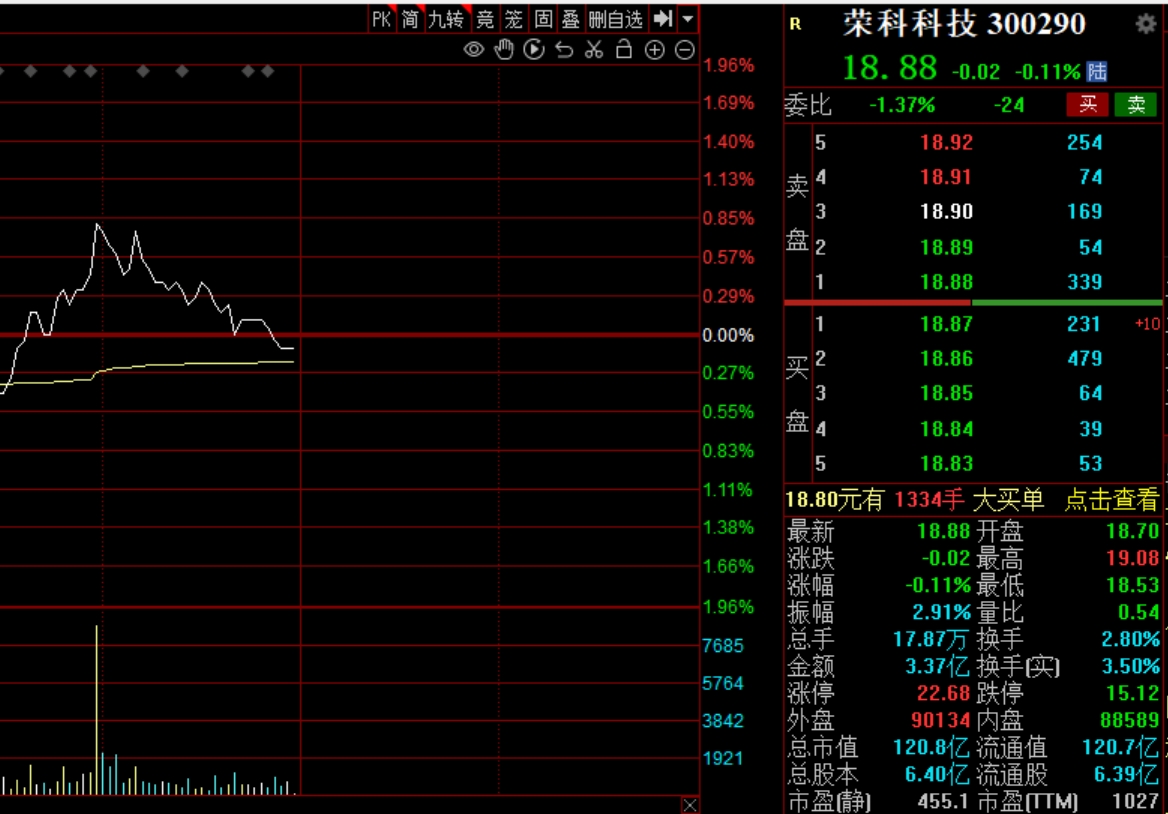Click the 内盘 value 88589

(1129, 720)
